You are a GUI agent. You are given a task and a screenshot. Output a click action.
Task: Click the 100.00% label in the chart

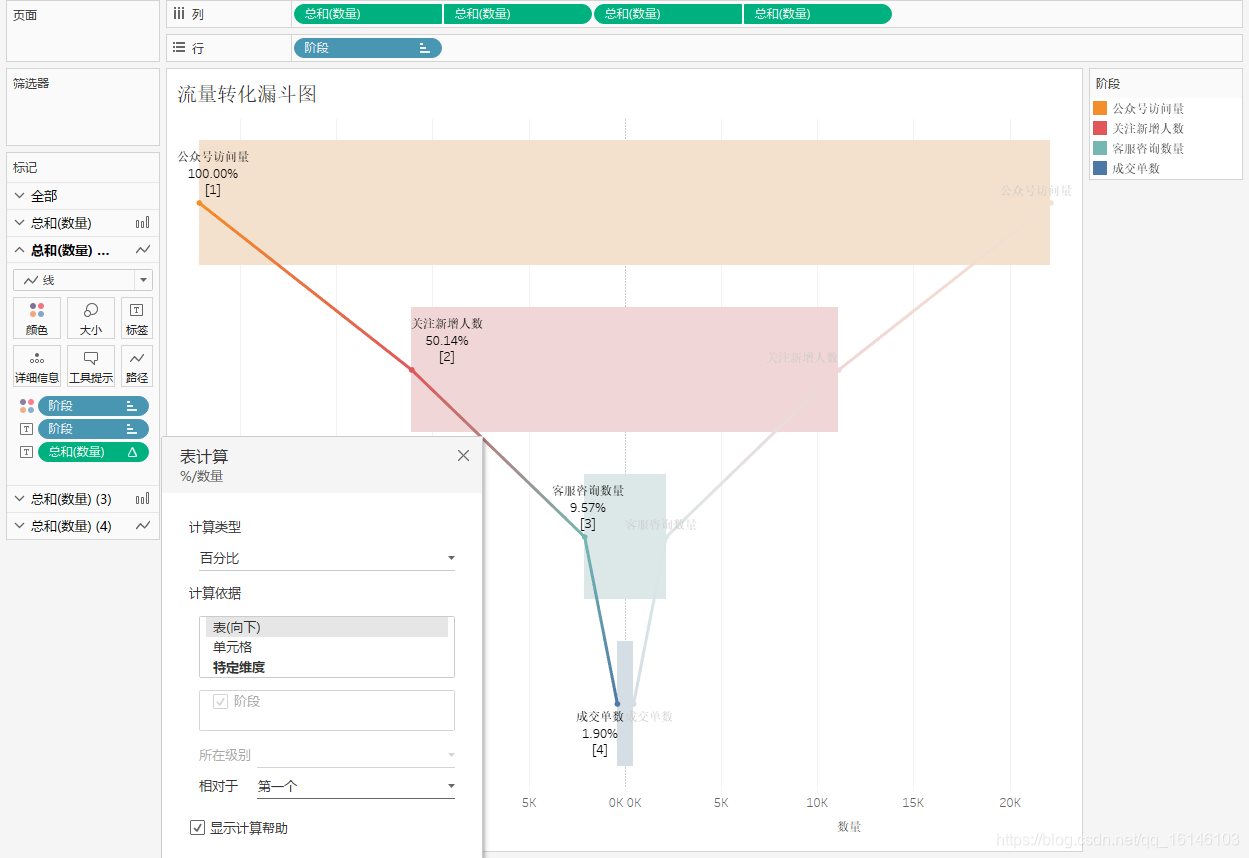point(213,173)
